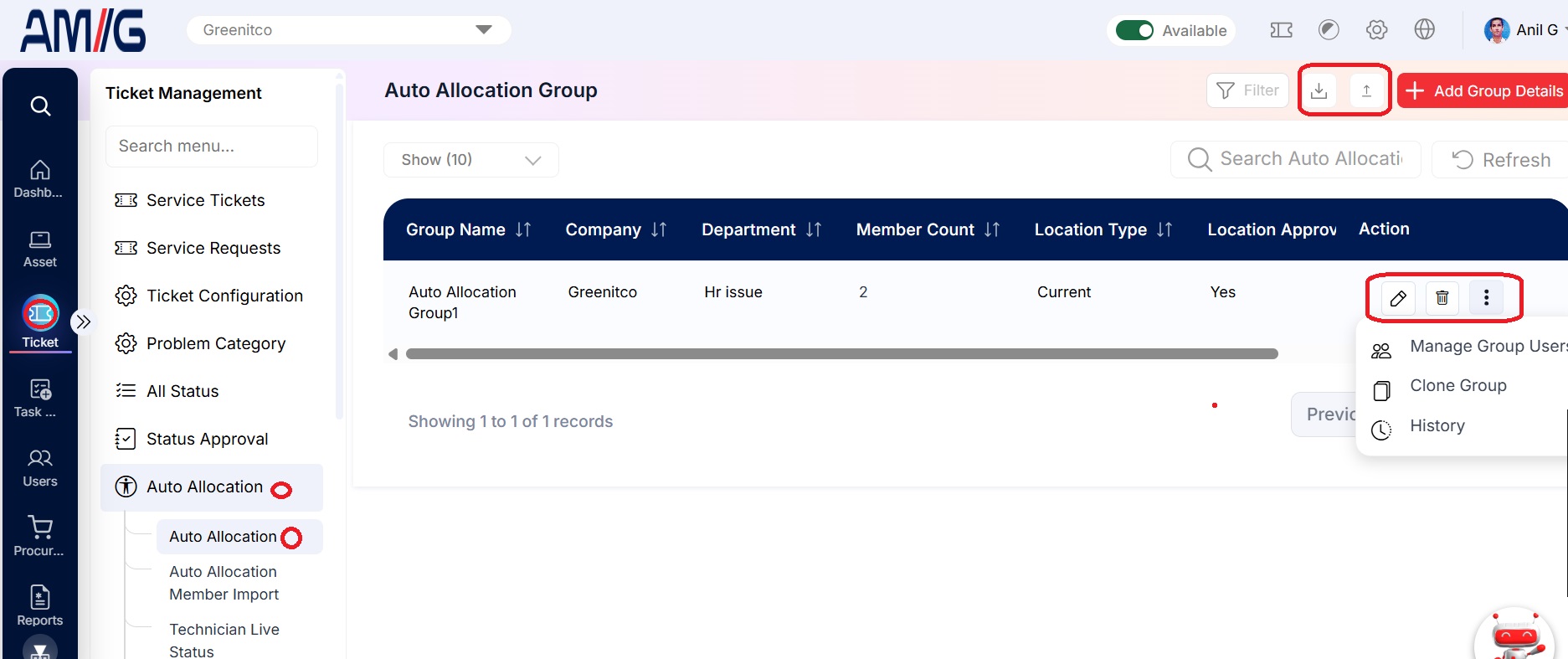
Task: Sort table by Group Name
Action: (523, 229)
